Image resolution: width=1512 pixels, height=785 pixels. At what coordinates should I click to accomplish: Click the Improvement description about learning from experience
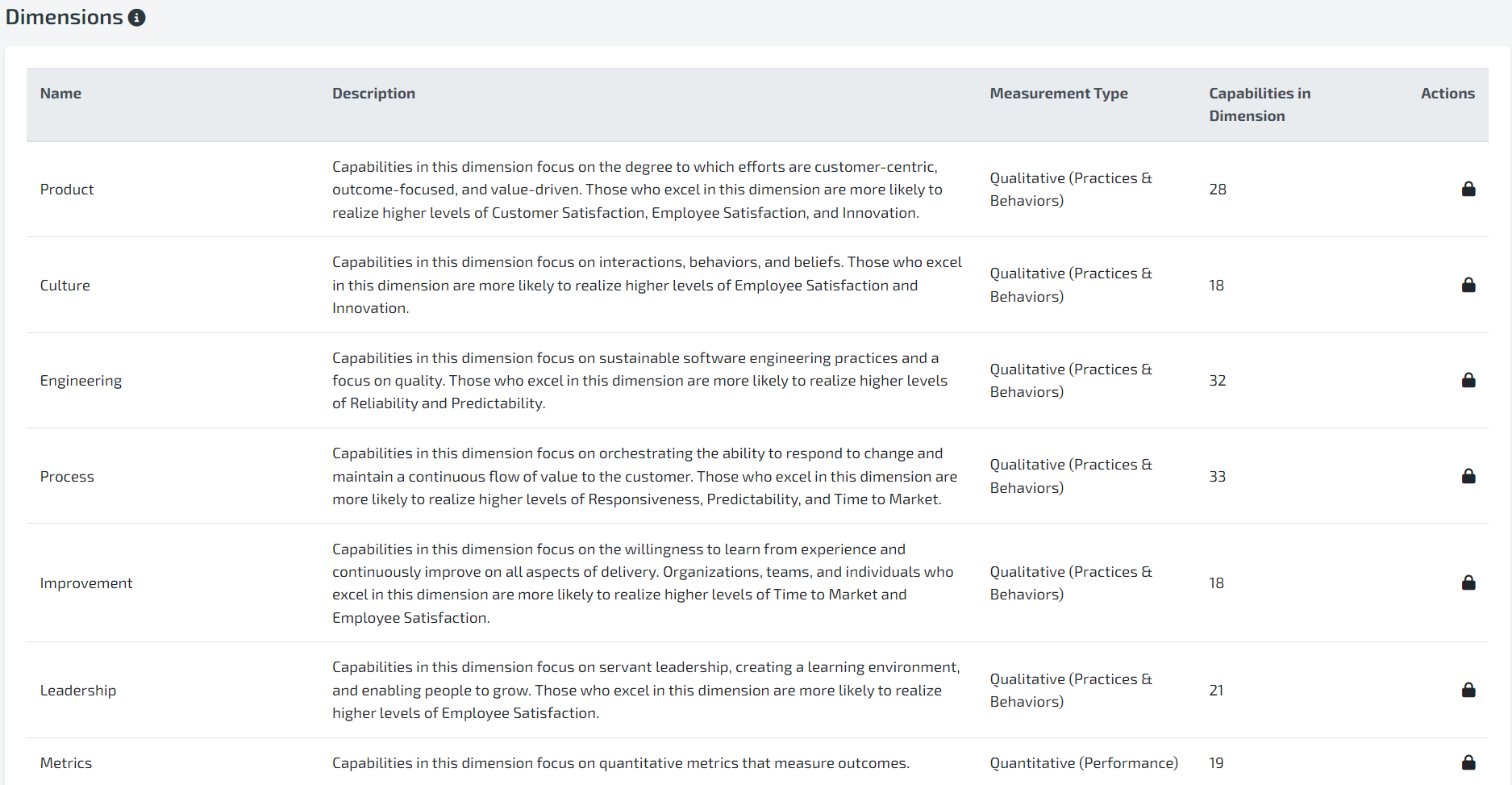(x=643, y=583)
